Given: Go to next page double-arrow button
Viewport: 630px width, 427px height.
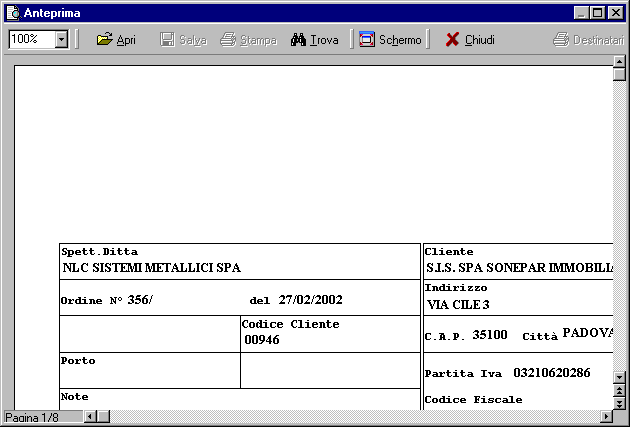Looking at the screenshot, I should point(619,403).
